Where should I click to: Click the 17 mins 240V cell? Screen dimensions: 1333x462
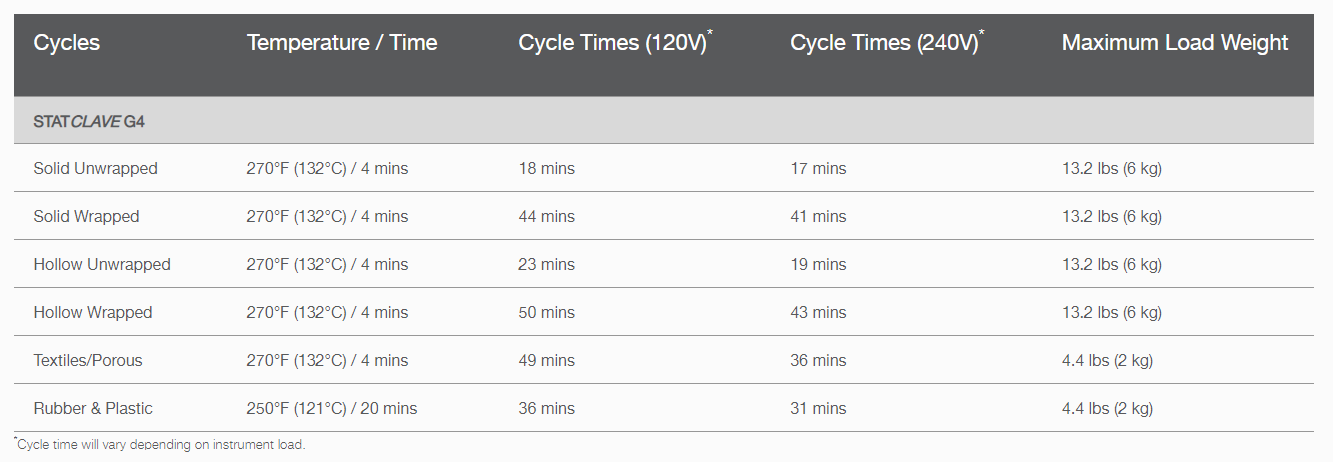coord(818,169)
